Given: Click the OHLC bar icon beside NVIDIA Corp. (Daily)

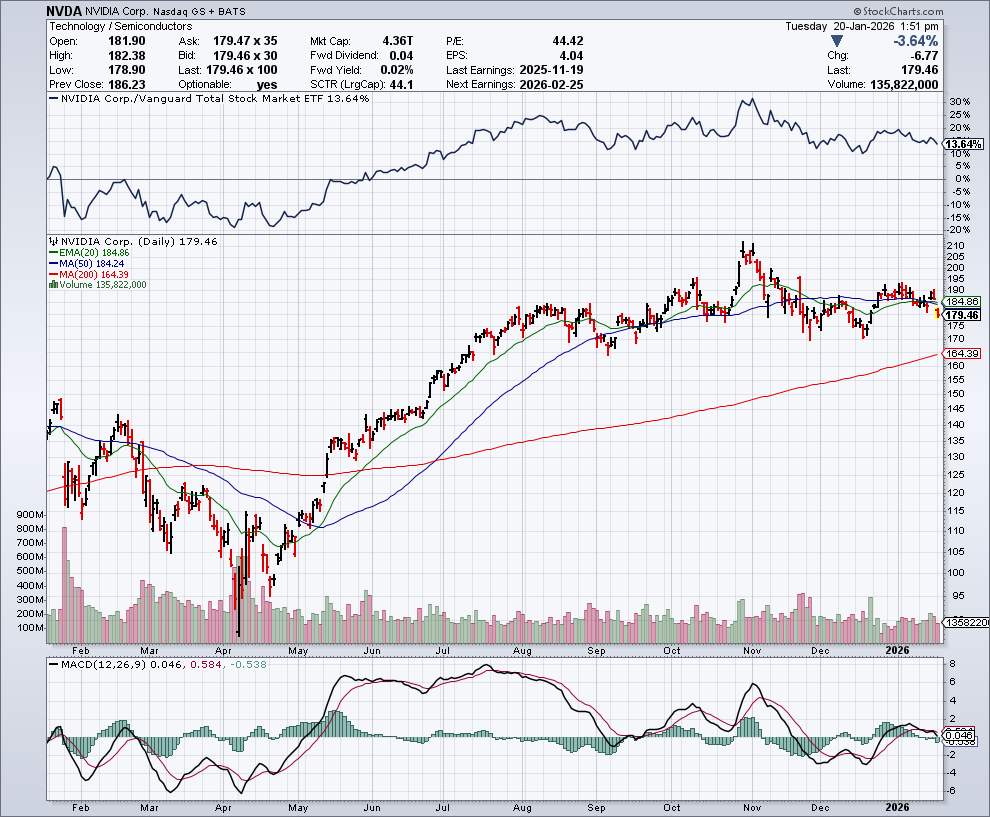Looking at the screenshot, I should pos(54,242).
